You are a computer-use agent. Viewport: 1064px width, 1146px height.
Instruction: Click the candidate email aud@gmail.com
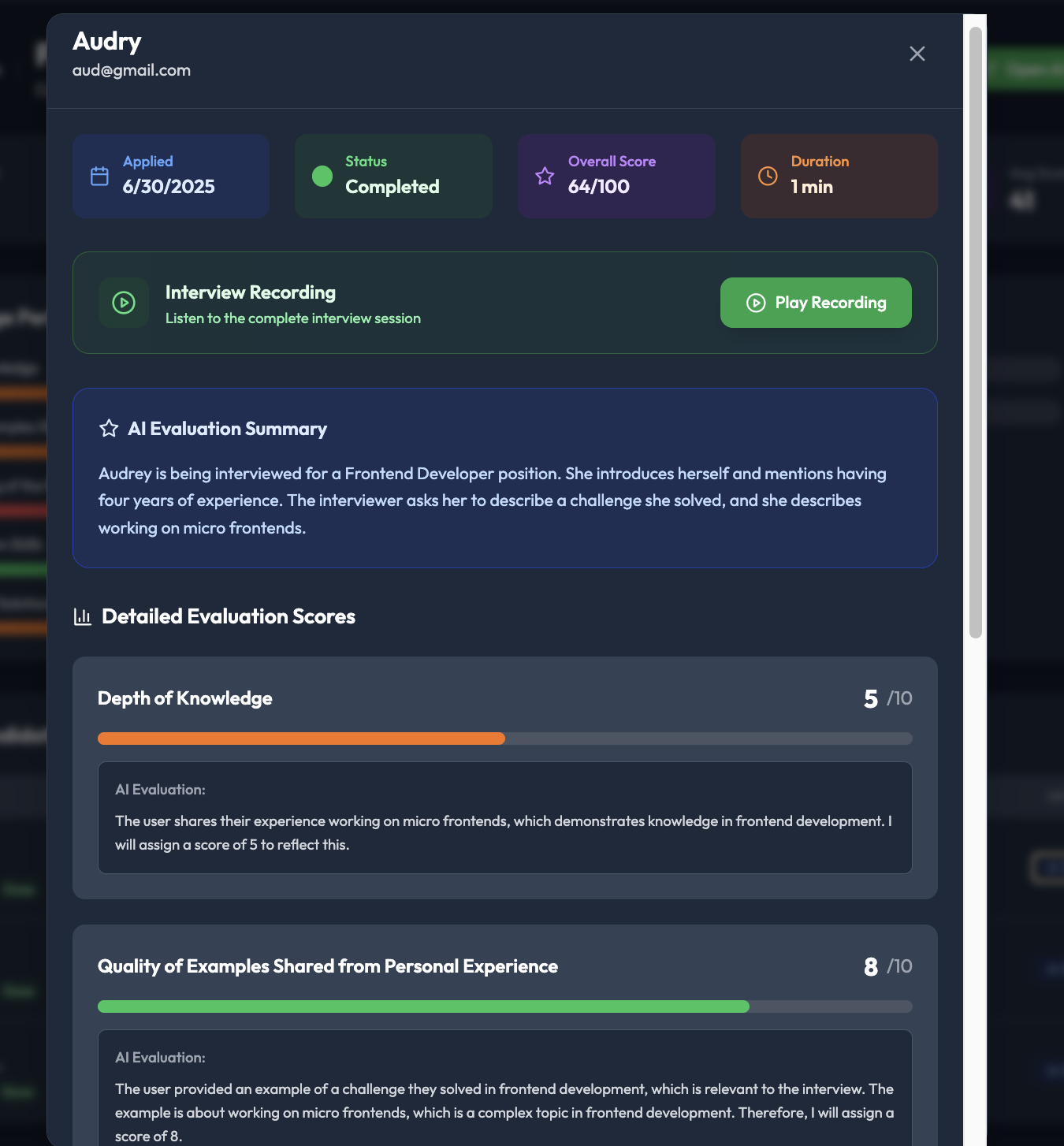tap(132, 70)
